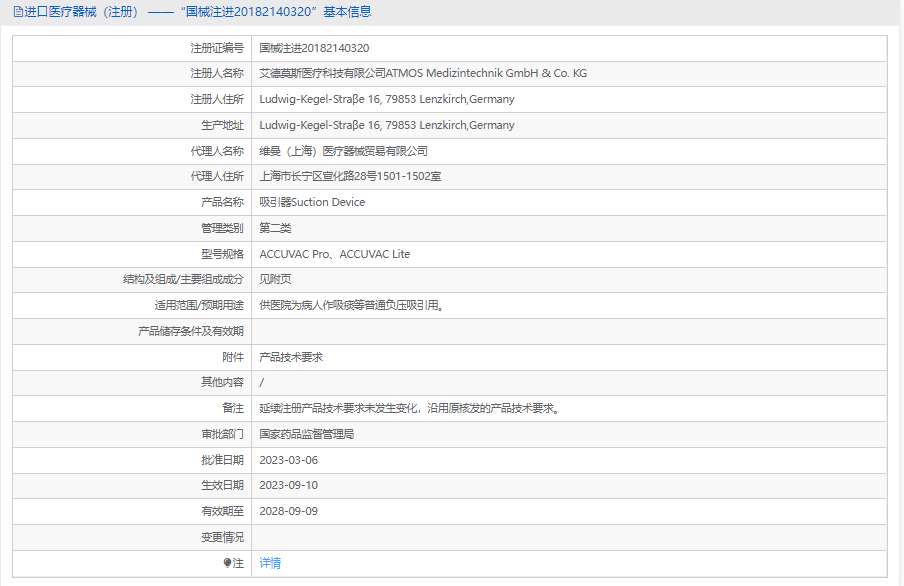Click the 注册人名称 label
Screen dimensions: 904x586
(217, 73)
